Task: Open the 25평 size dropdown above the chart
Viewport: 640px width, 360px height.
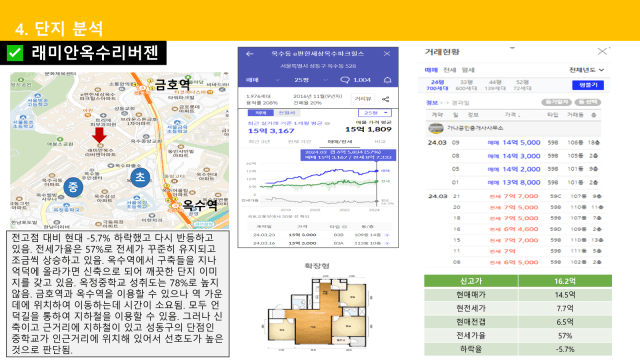Action: tap(375, 113)
